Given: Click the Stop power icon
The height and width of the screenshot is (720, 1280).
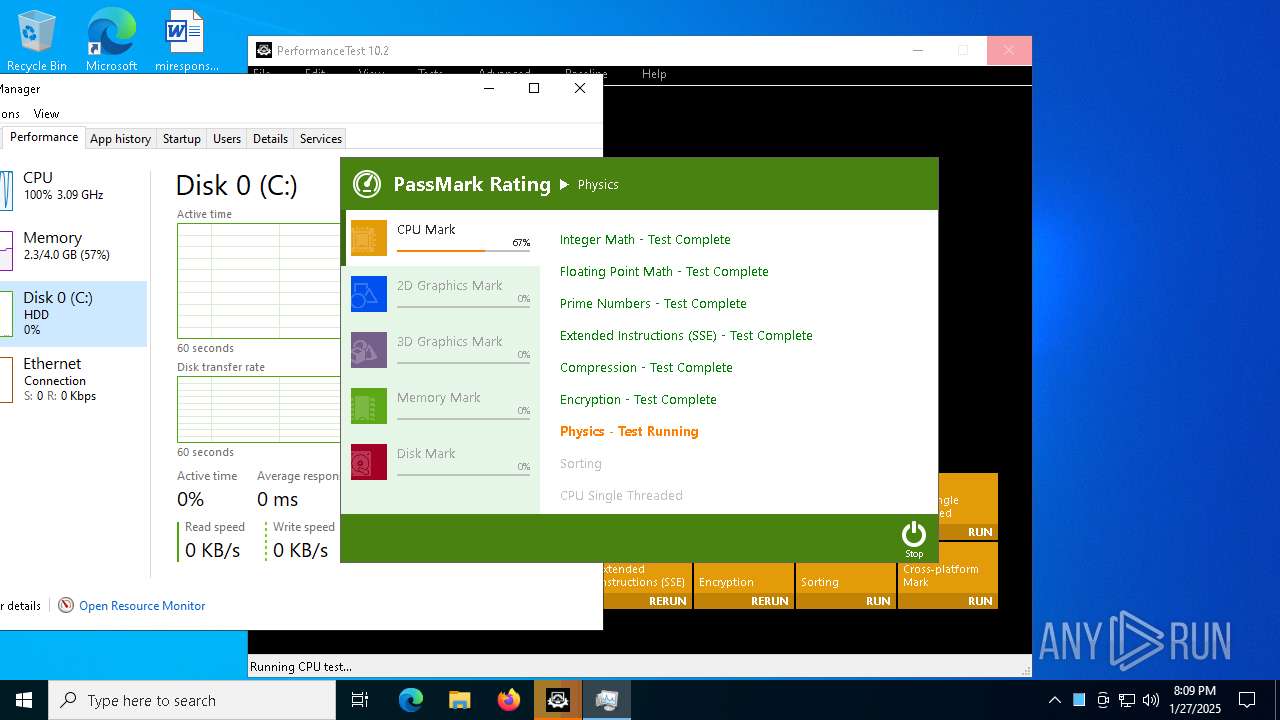Looking at the screenshot, I should tap(914, 535).
